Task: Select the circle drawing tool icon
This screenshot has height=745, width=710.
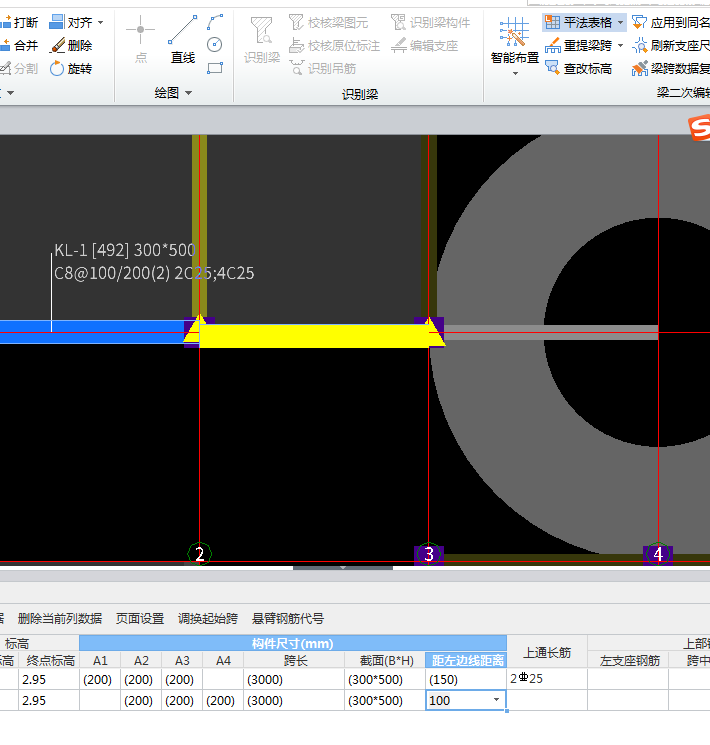Action: (x=215, y=44)
